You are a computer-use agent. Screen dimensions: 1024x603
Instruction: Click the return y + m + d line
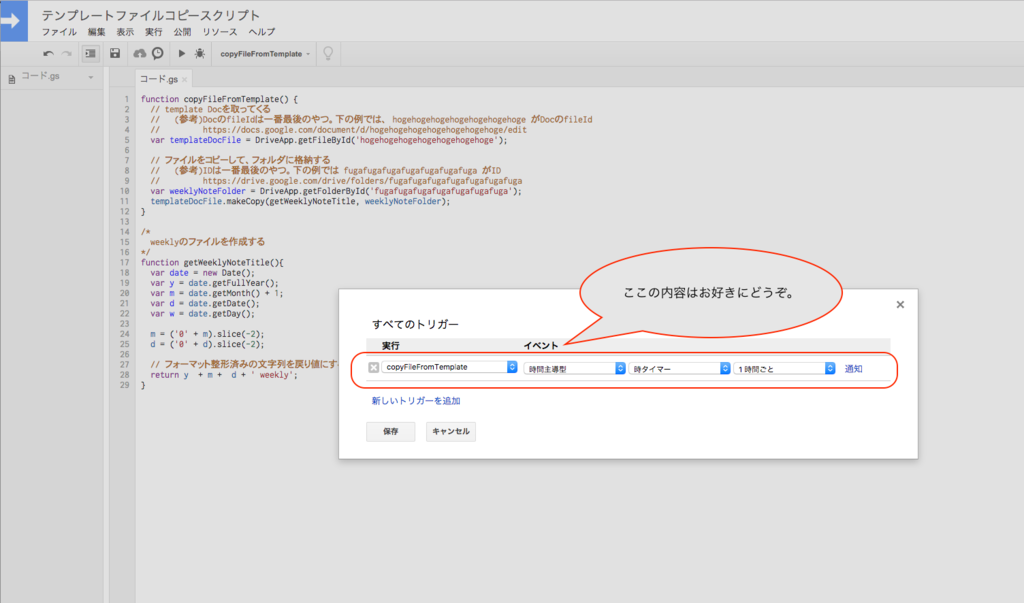tap(224, 374)
